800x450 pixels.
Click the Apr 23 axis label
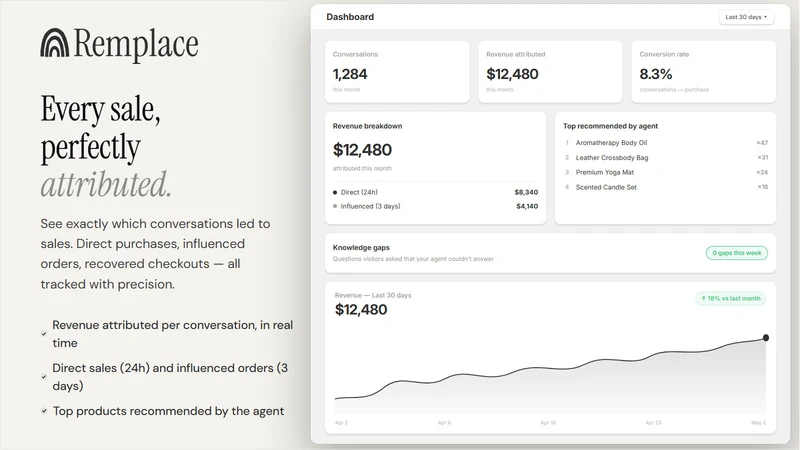(654, 423)
